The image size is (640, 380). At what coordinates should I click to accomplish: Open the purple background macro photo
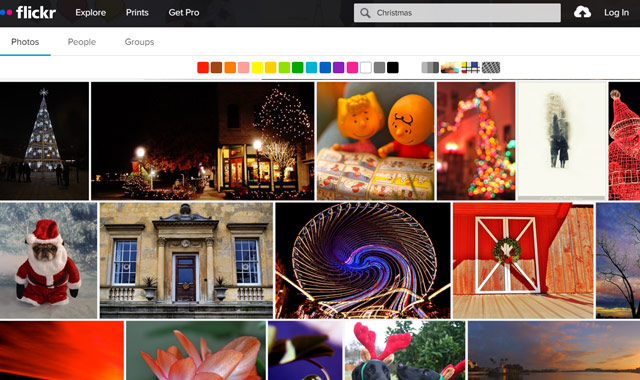coord(305,350)
